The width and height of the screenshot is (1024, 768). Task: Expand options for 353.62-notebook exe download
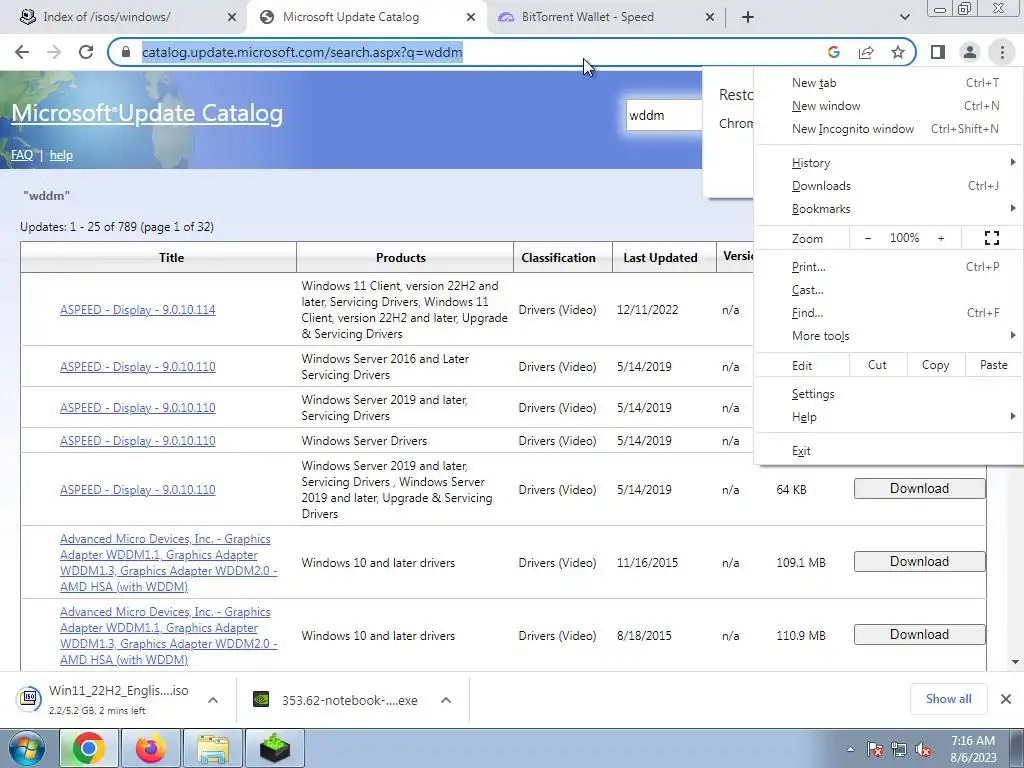point(446,700)
